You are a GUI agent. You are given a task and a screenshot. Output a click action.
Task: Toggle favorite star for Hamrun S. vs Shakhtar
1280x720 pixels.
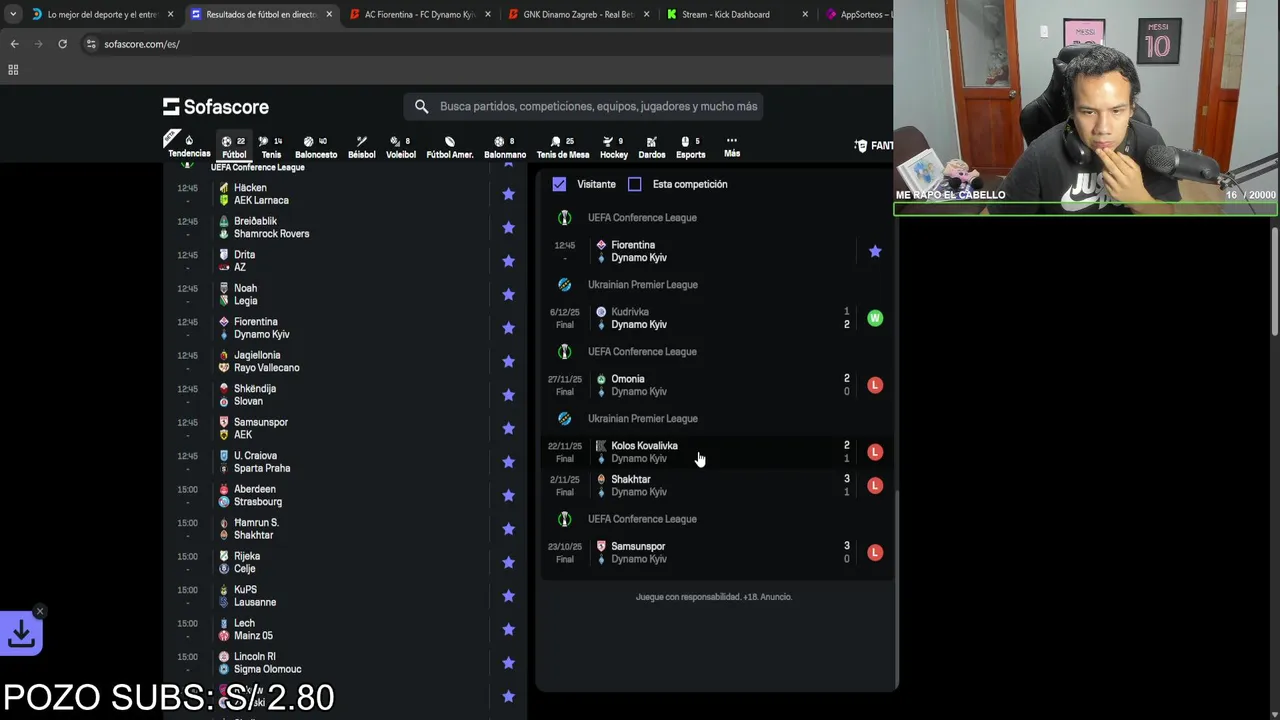508,529
